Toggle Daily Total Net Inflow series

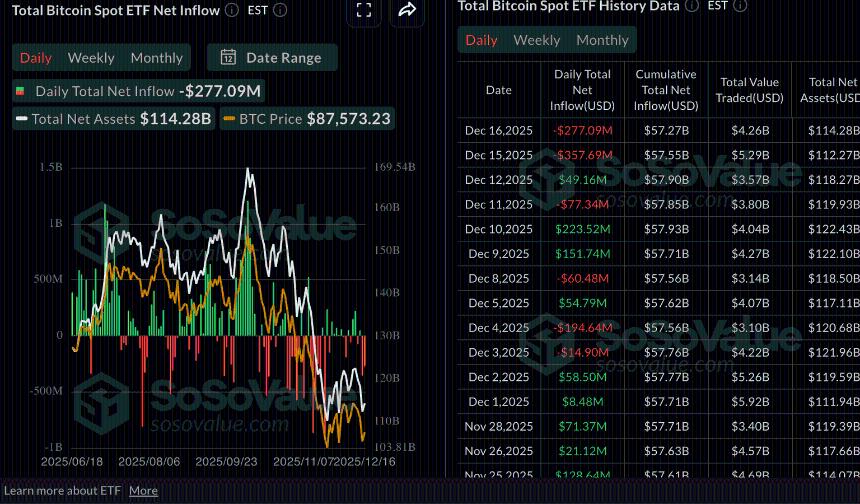pyautogui.click(x=140, y=91)
